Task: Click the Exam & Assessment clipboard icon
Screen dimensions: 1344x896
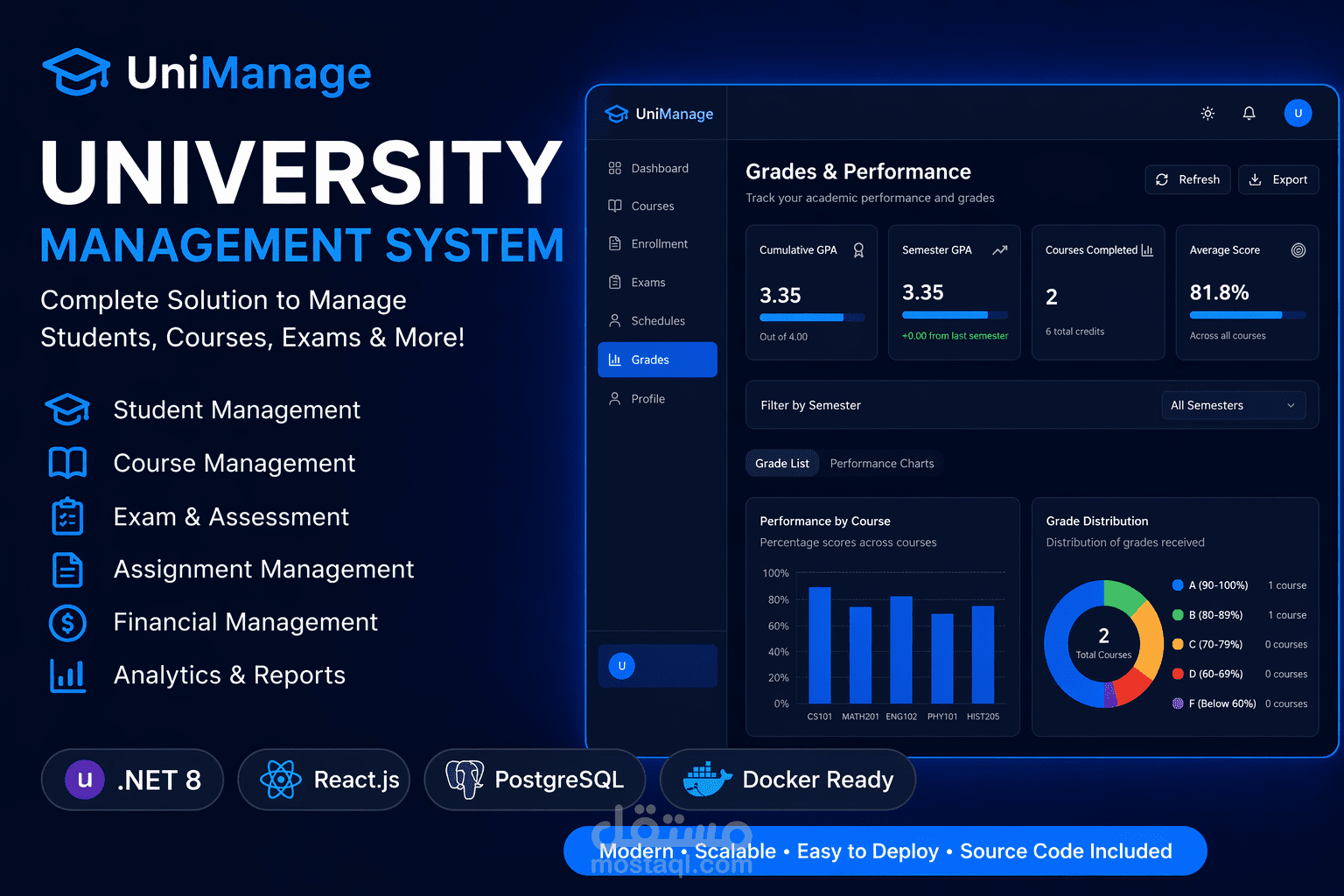Action: pyautogui.click(x=67, y=516)
